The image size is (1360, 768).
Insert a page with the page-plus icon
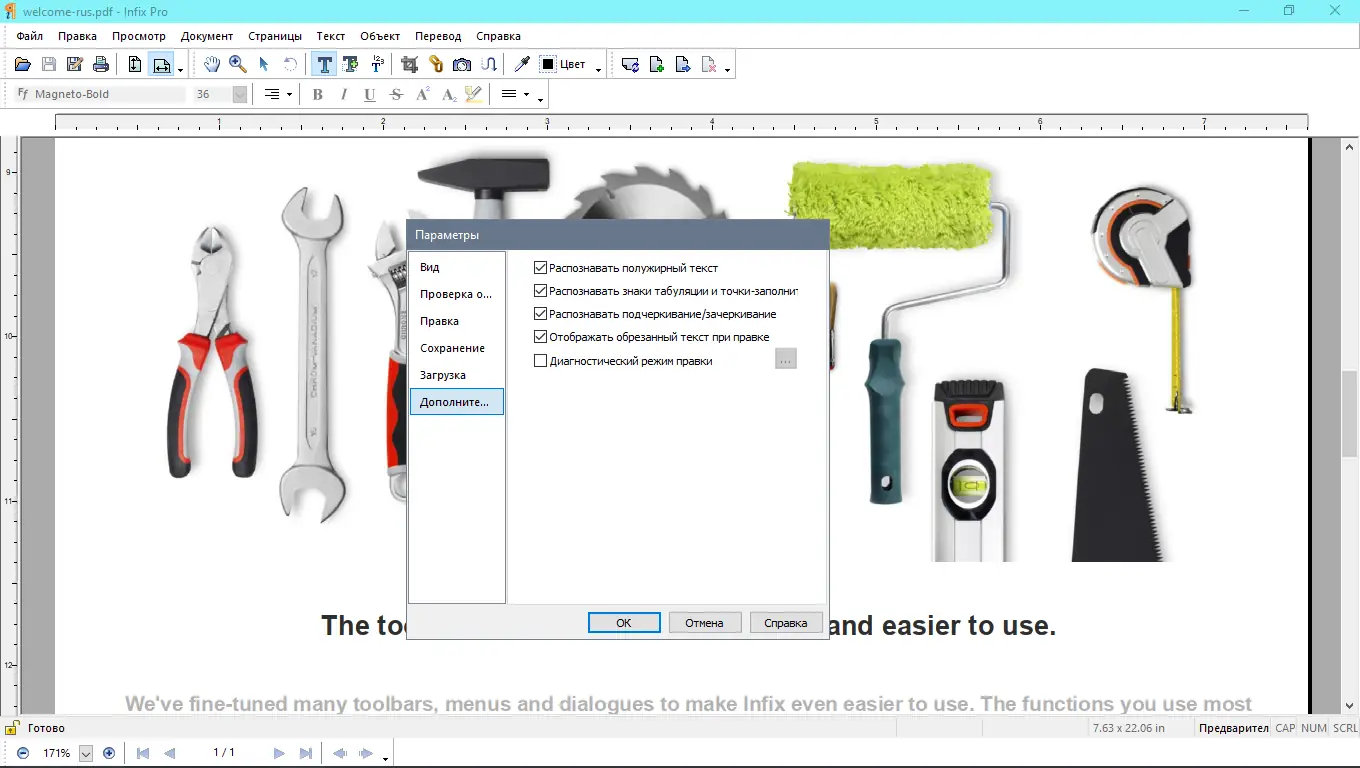[x=657, y=65]
